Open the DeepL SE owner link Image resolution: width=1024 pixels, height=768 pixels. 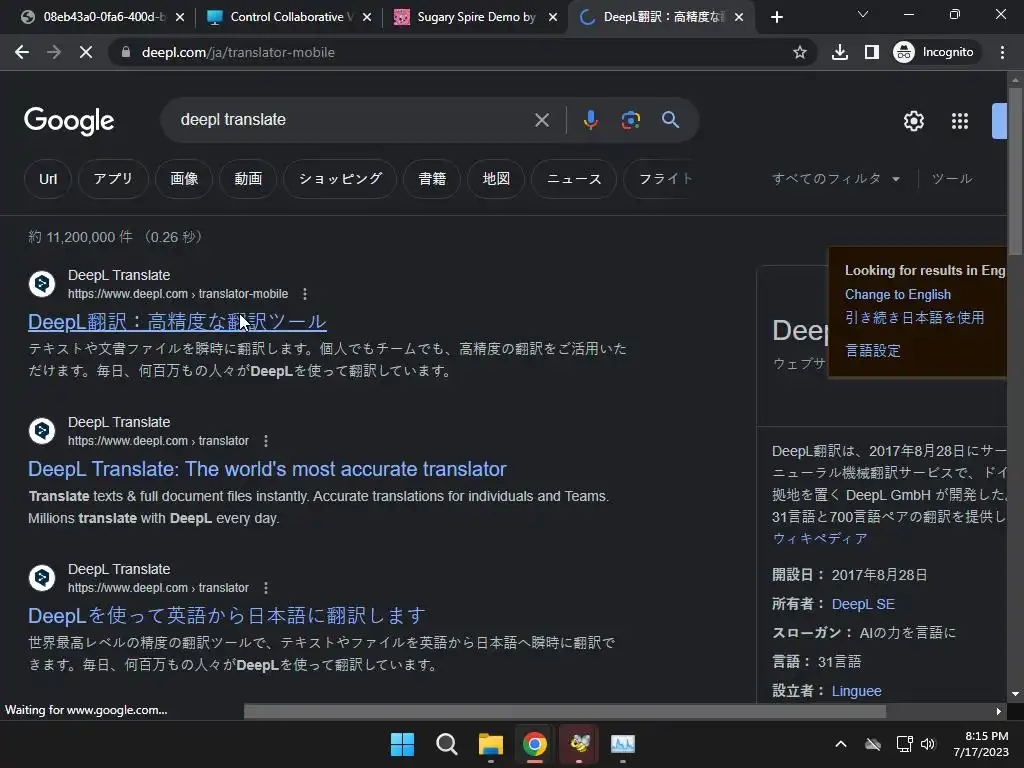coord(863,604)
